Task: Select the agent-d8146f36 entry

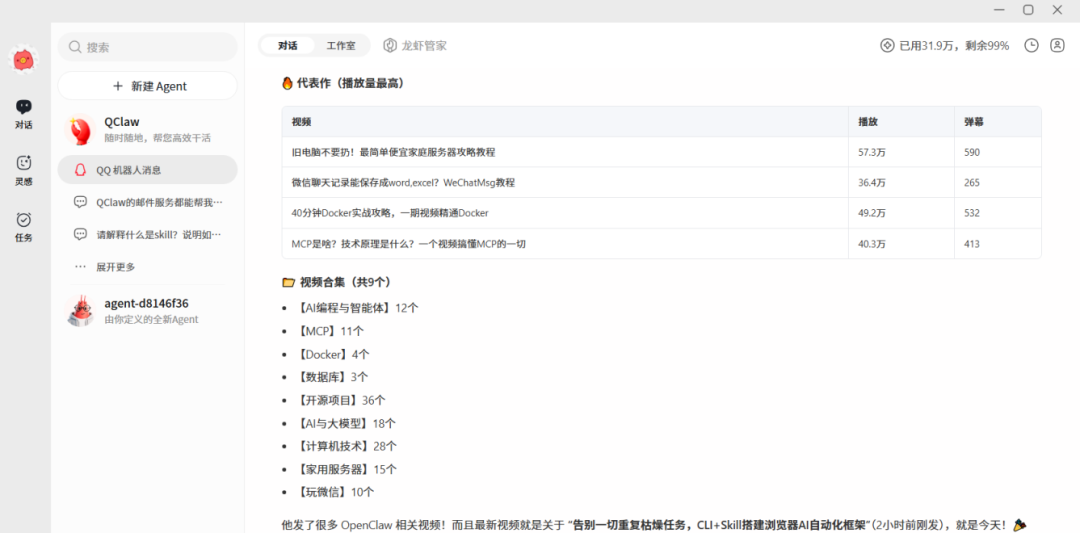Action: point(147,311)
